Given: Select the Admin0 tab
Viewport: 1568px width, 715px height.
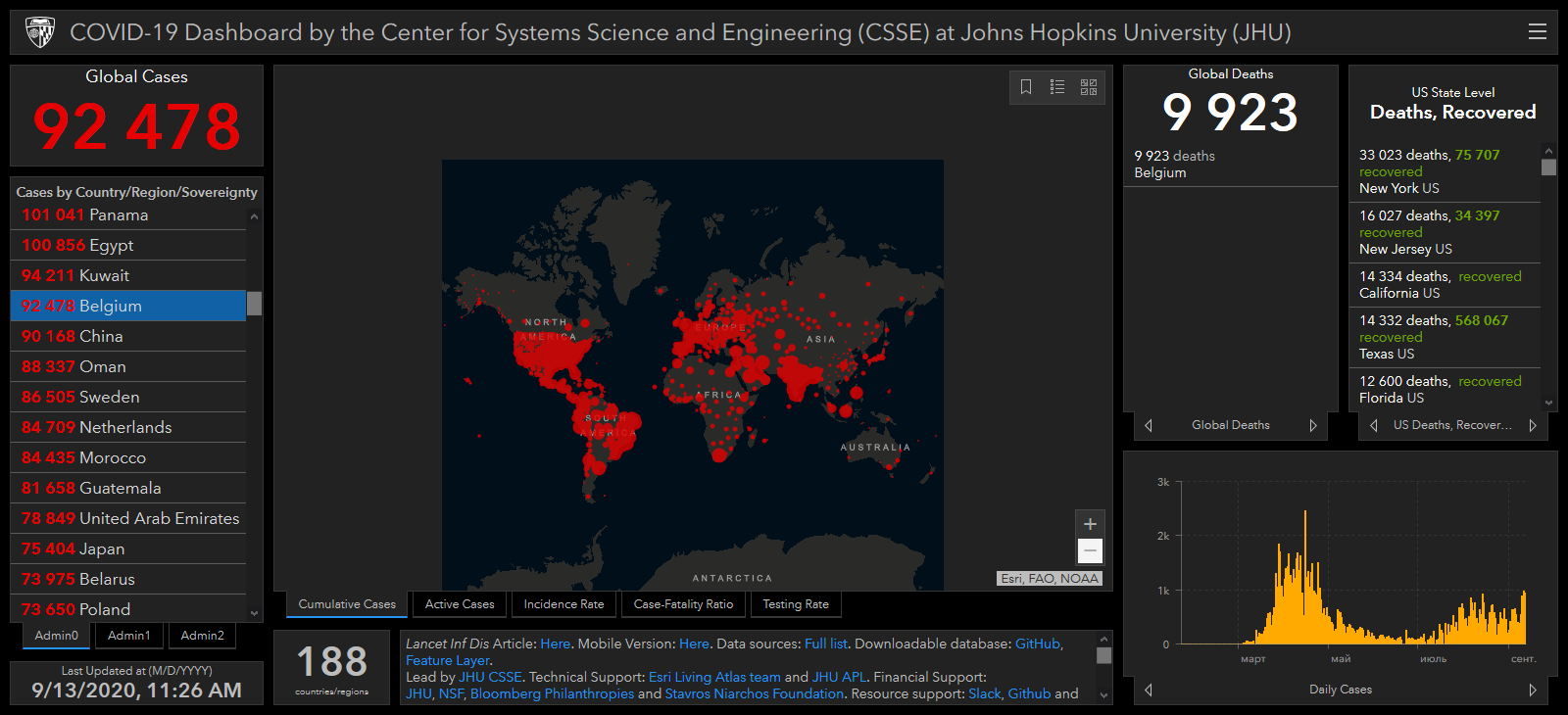Looking at the screenshot, I should pyautogui.click(x=57, y=636).
